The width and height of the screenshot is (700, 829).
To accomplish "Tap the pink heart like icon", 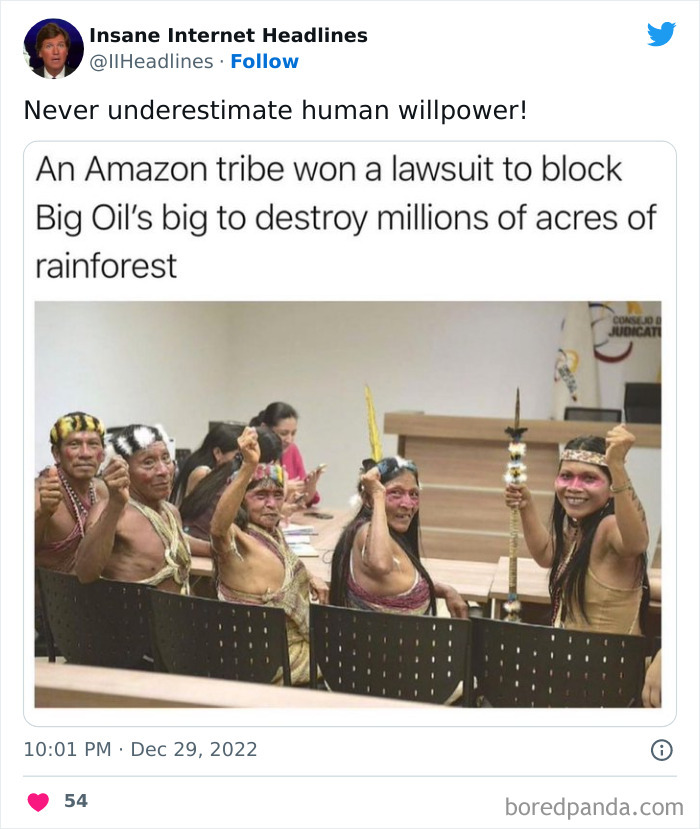I will 38,802.
